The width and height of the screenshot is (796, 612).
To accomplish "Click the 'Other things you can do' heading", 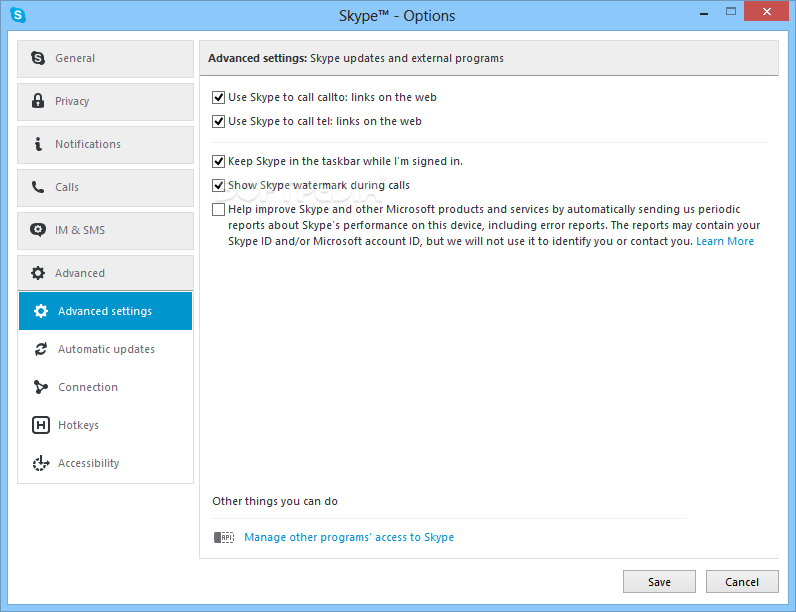I will point(275,501).
